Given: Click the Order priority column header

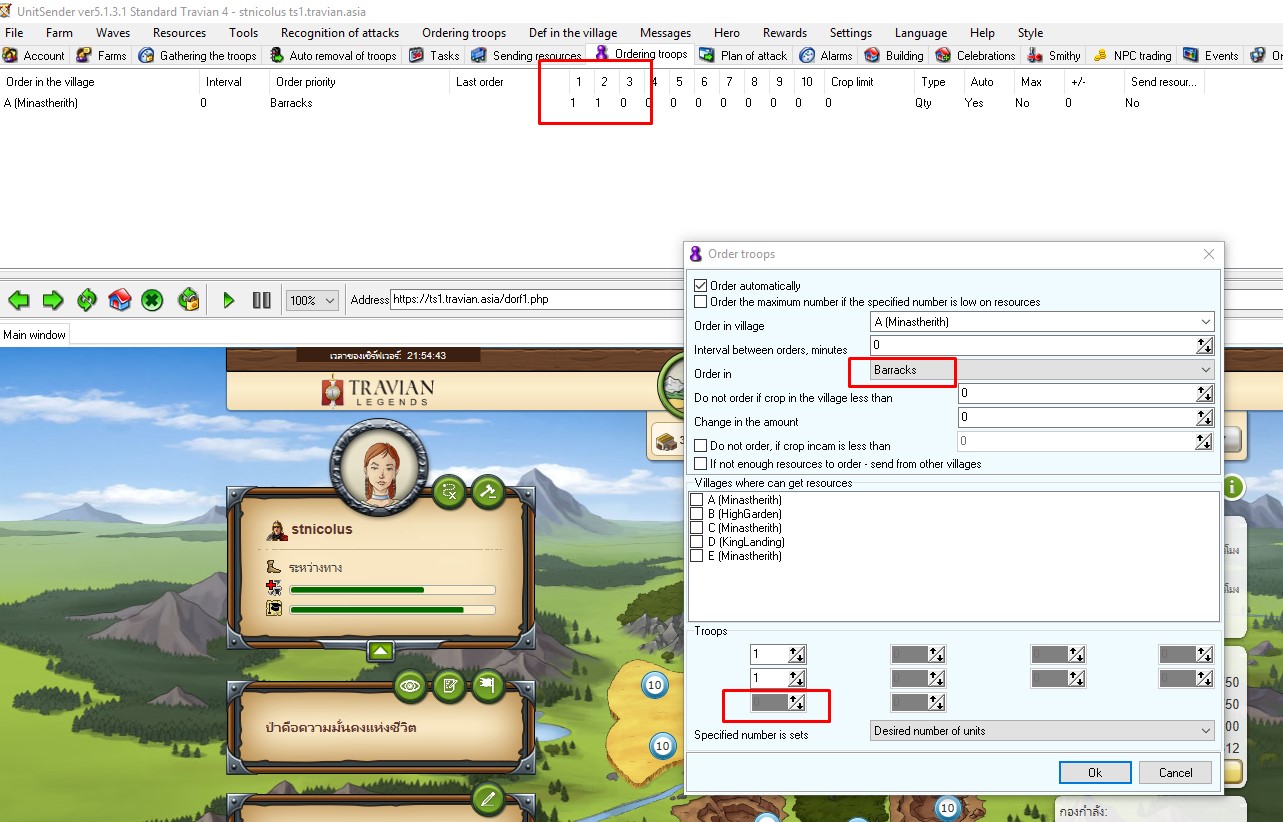Looking at the screenshot, I should (360, 82).
